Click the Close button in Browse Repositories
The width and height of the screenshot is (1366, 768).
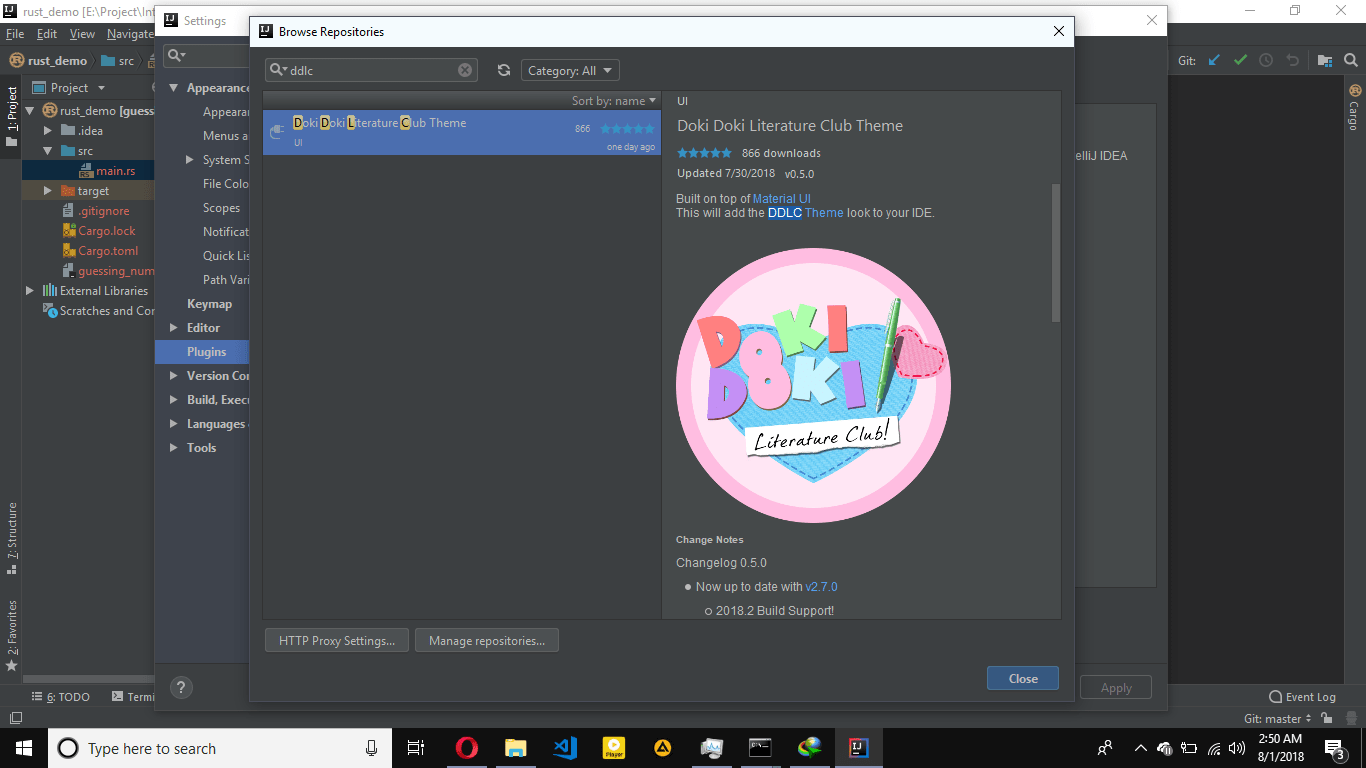[x=1023, y=678]
